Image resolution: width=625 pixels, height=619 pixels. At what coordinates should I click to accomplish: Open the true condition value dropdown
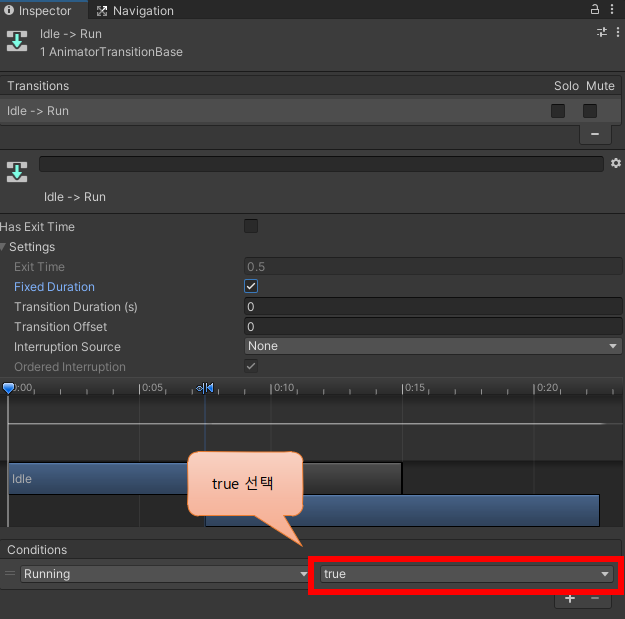pos(466,574)
